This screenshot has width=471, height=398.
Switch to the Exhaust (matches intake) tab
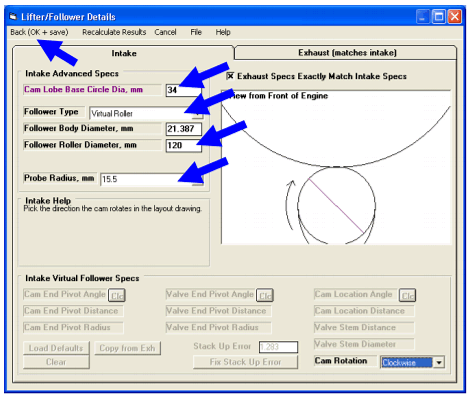pyautogui.click(x=347, y=53)
